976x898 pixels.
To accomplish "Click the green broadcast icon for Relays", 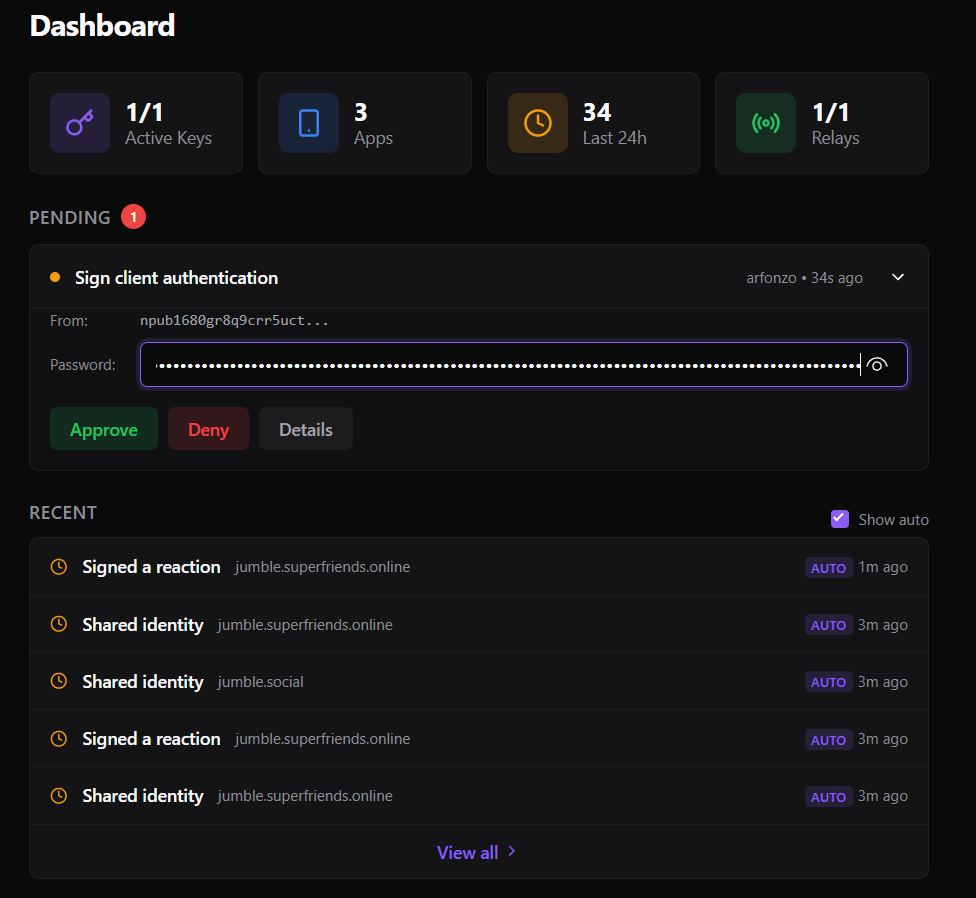I will pyautogui.click(x=766, y=123).
